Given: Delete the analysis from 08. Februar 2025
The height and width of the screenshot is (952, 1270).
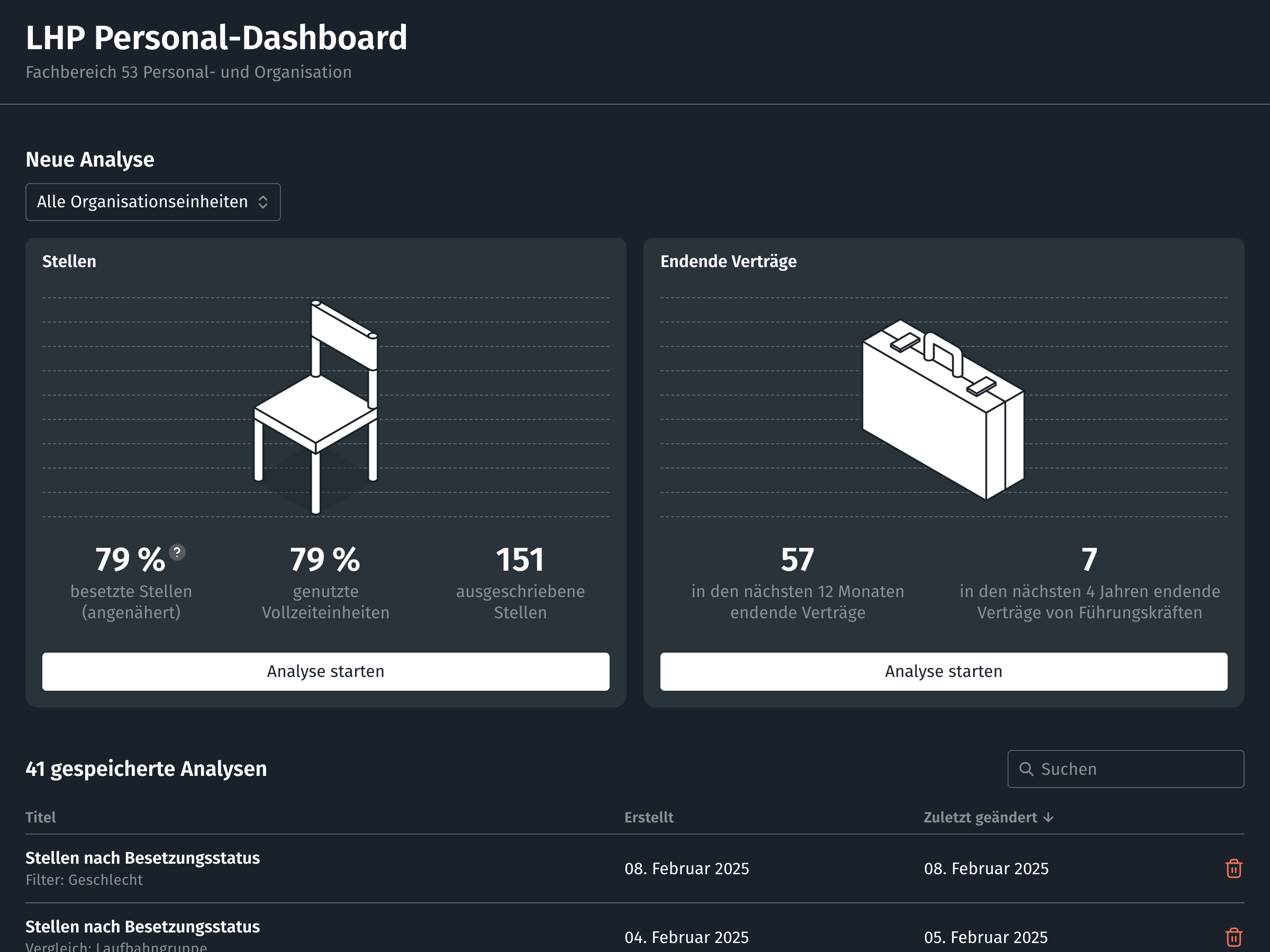Looking at the screenshot, I should tap(1233, 868).
